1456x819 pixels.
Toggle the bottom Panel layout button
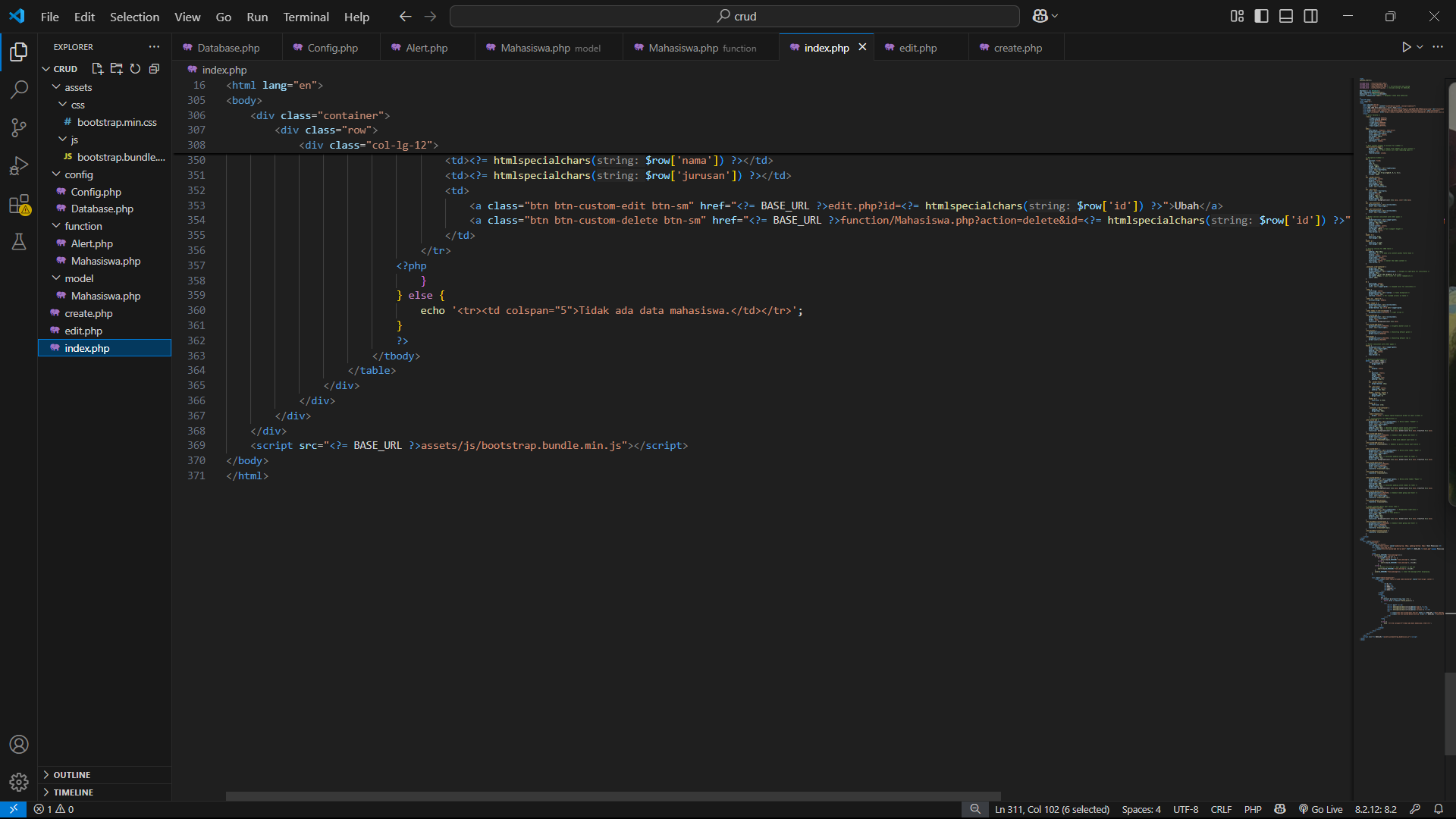(x=1286, y=16)
